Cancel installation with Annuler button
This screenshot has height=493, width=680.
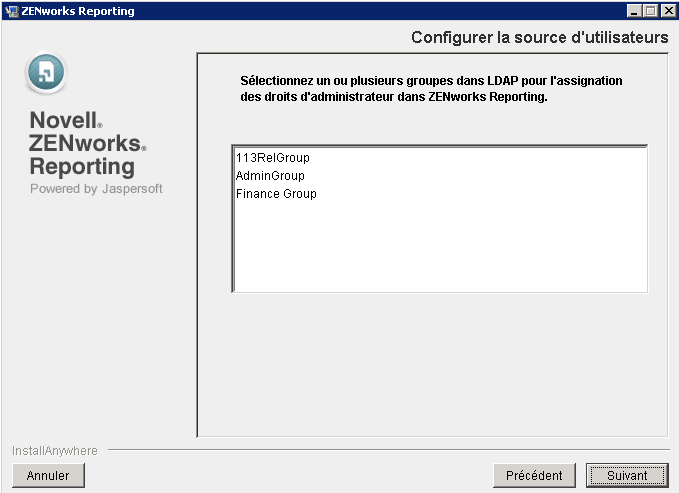tap(48, 475)
